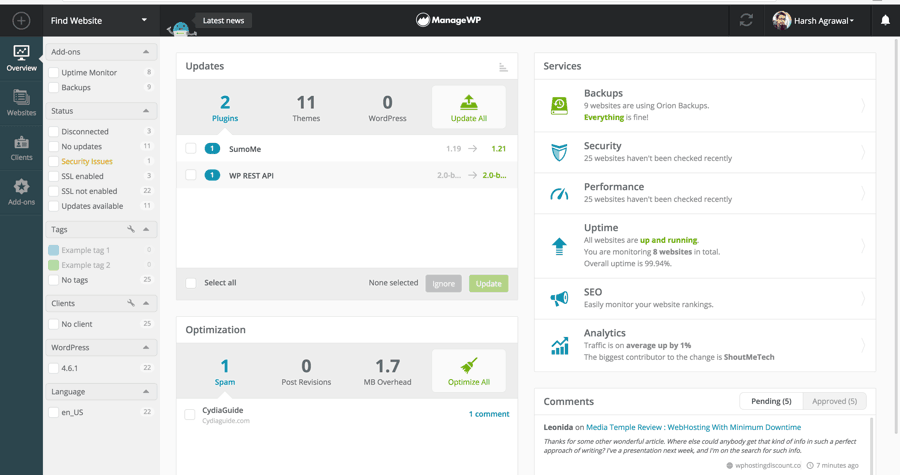
Task: Select the Plugins updates tab
Action: 225,108
